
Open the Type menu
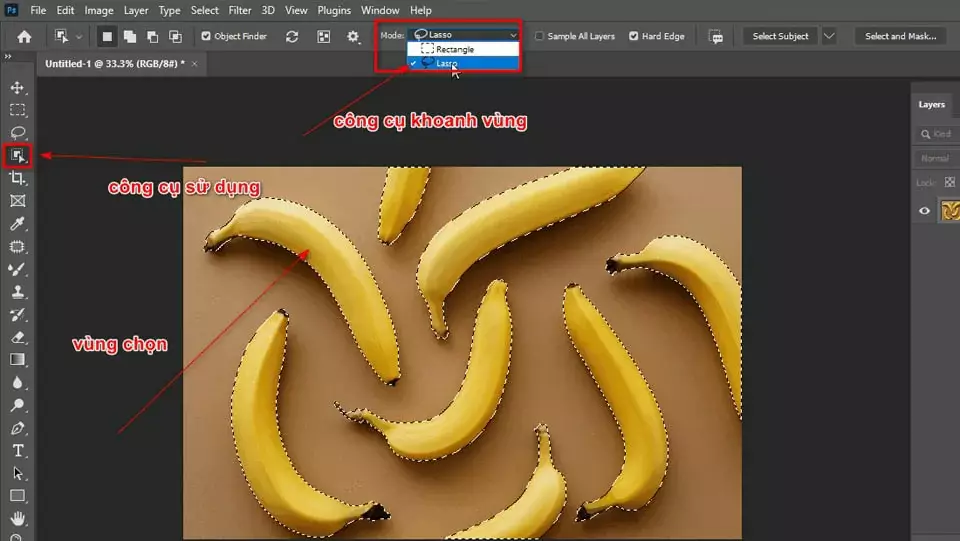[x=169, y=10]
